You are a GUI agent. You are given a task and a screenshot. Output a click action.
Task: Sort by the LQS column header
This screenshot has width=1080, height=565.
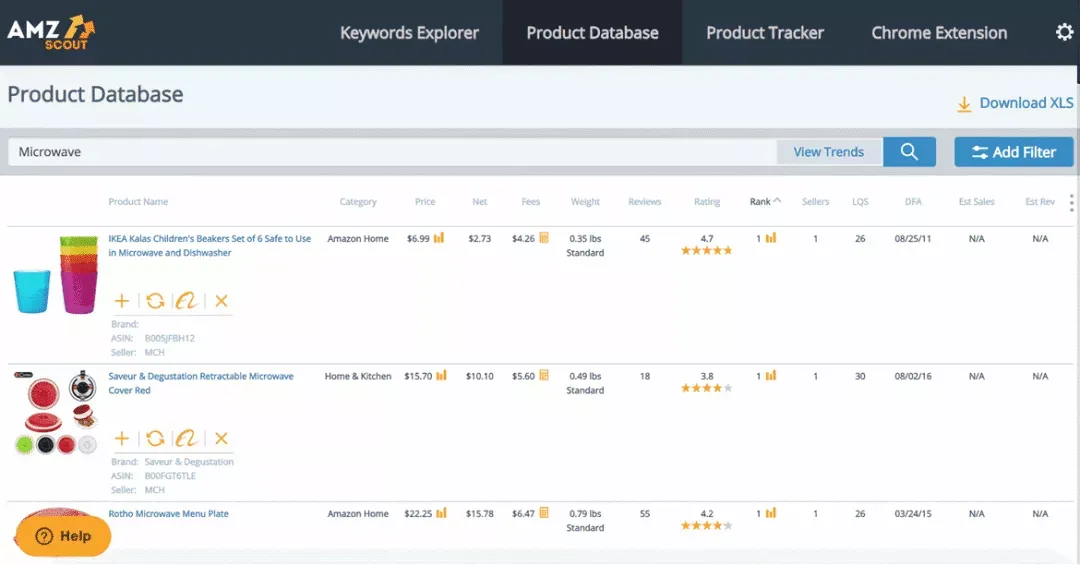tap(860, 201)
